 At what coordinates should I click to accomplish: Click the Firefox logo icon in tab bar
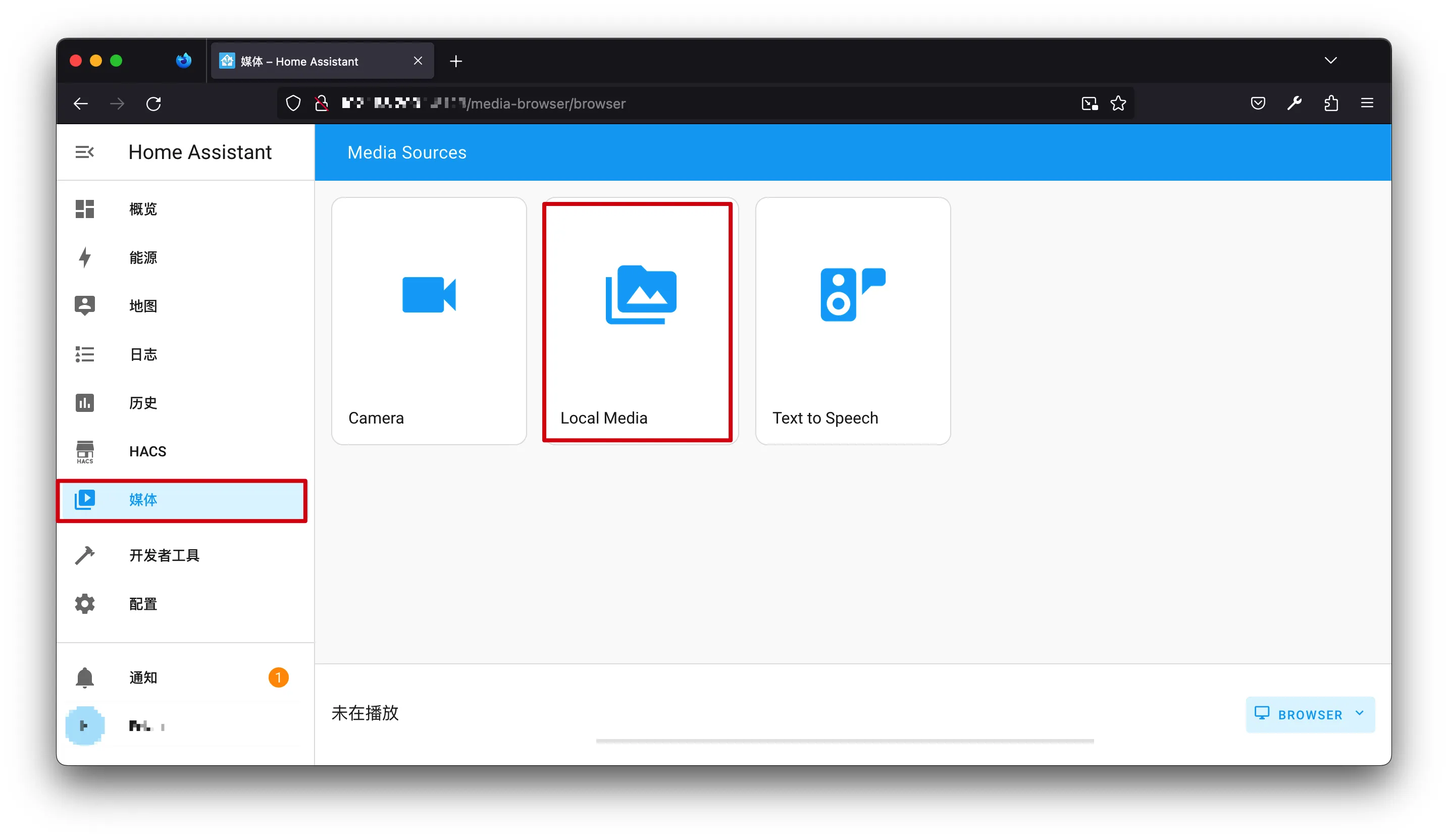click(x=183, y=61)
